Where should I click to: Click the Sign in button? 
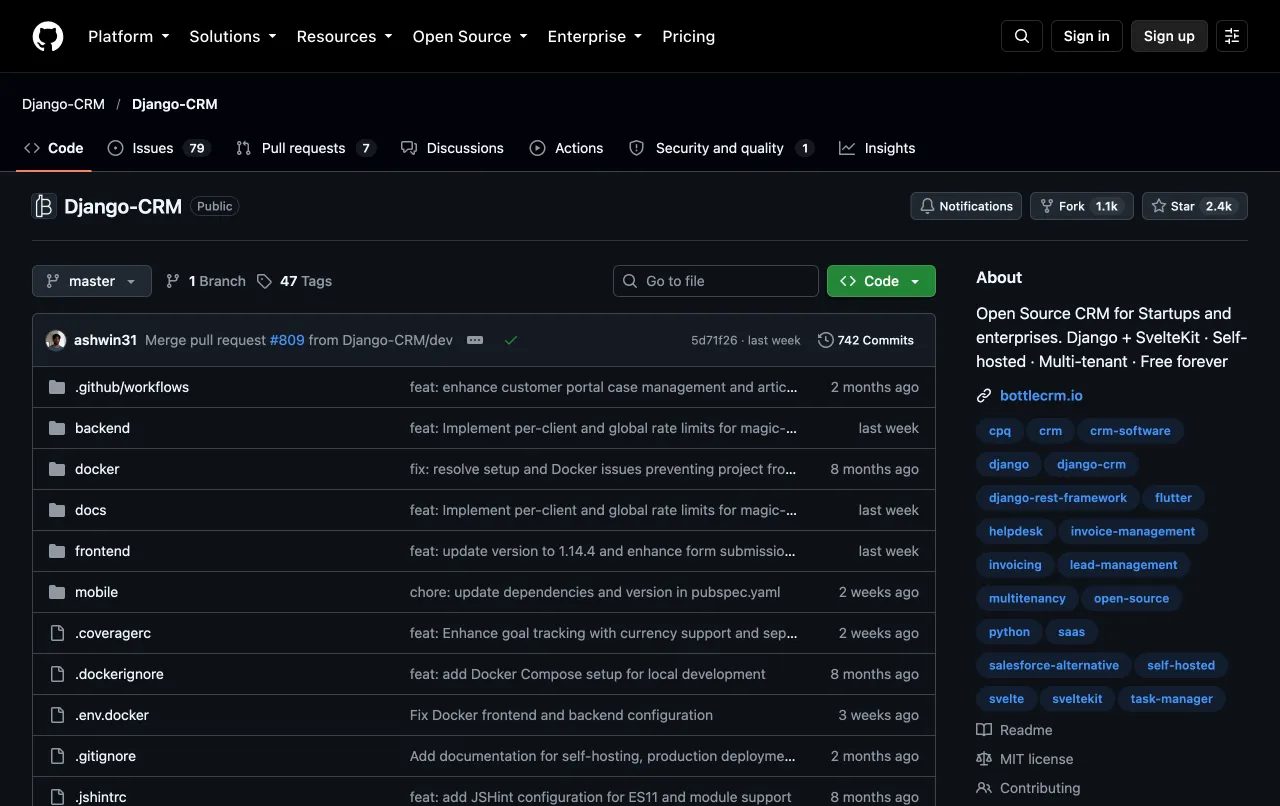[x=1087, y=36]
